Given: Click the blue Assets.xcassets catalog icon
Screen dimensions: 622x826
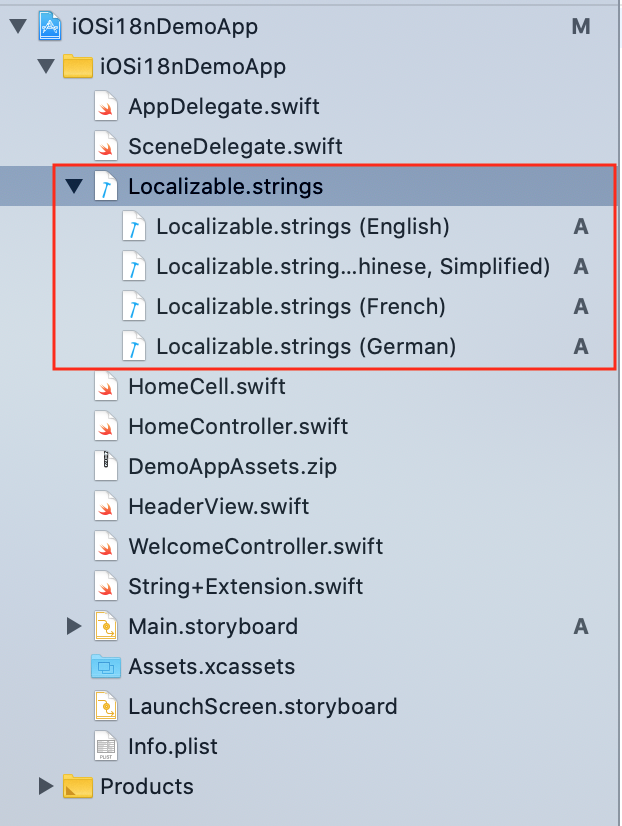Looking at the screenshot, I should click(106, 666).
